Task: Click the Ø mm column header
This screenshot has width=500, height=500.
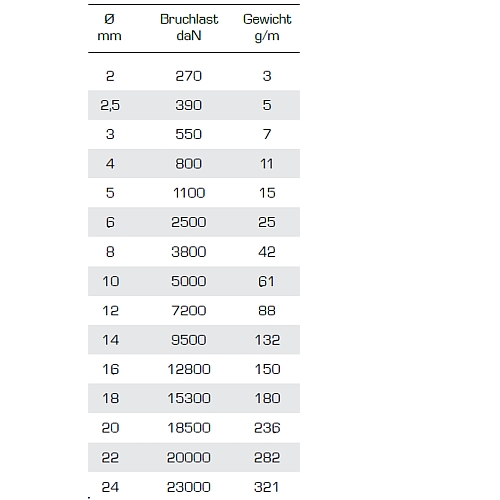Action: (x=109, y=27)
